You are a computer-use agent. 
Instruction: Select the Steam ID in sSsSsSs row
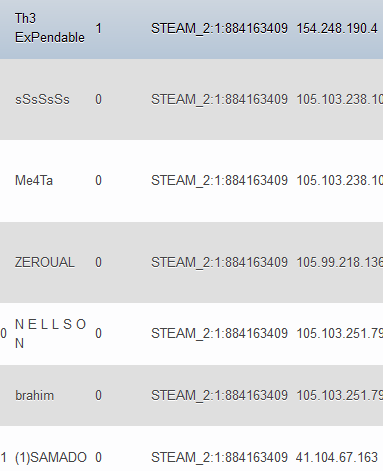(219, 100)
